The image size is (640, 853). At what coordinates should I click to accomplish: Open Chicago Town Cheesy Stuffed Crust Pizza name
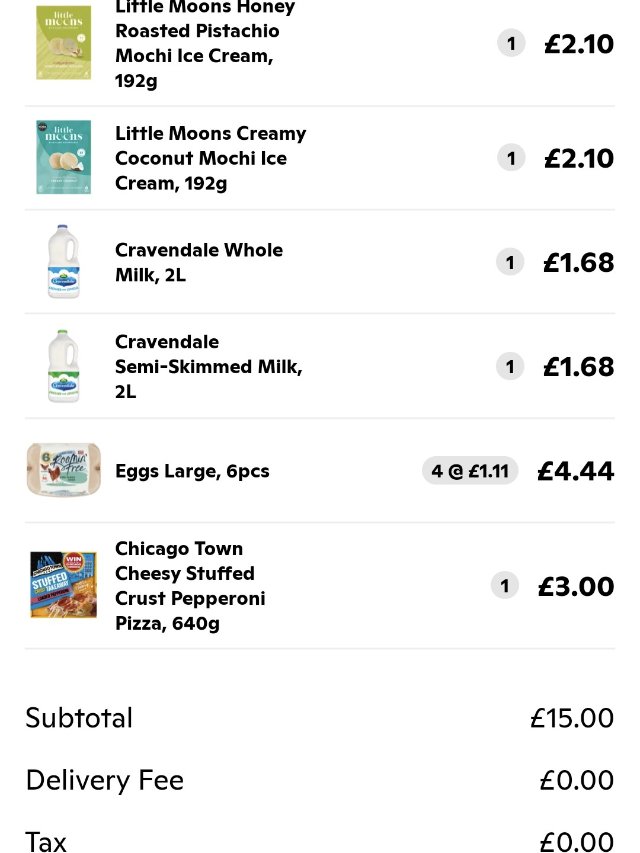click(190, 586)
